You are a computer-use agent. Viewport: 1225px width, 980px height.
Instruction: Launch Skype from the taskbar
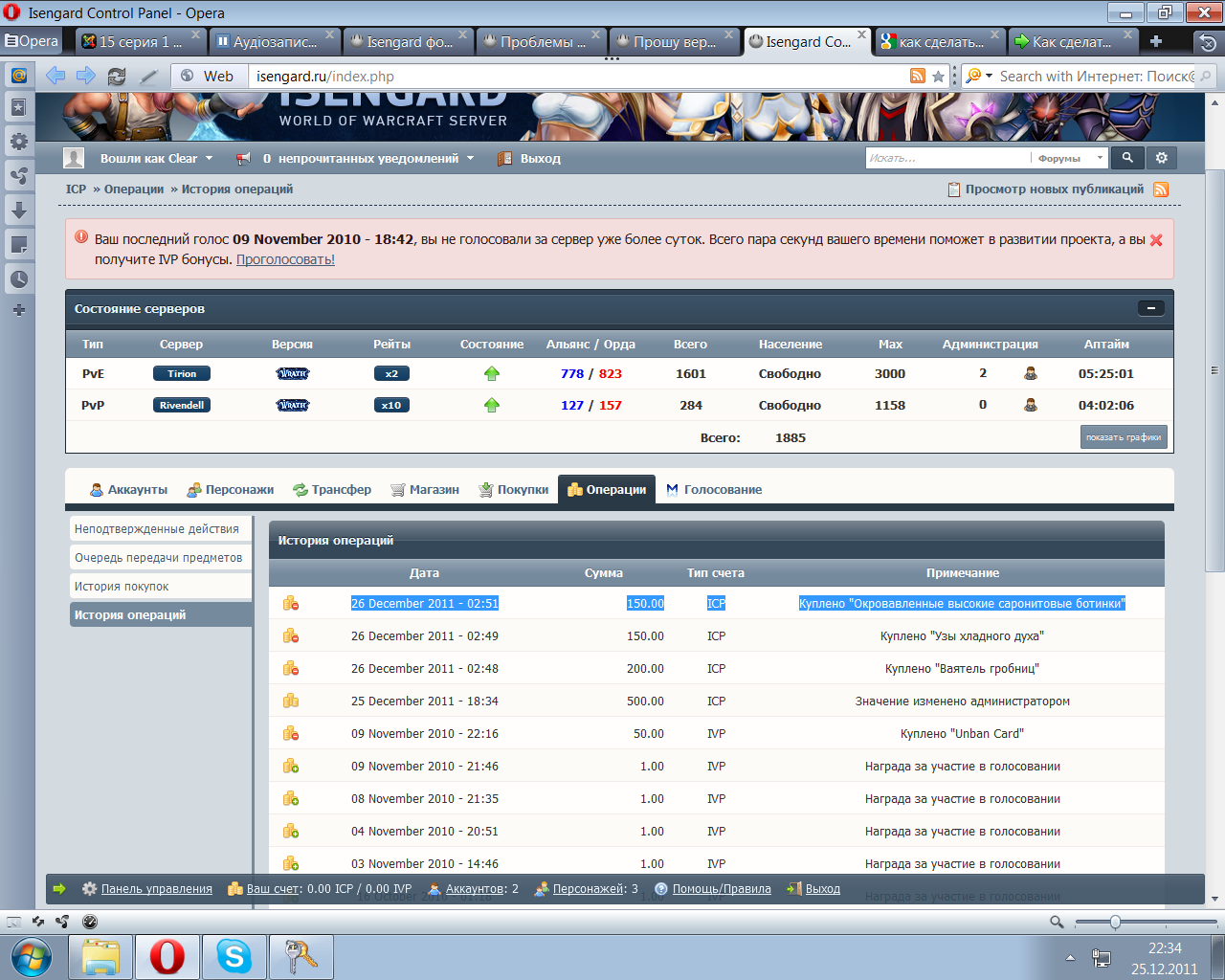pyautogui.click(x=234, y=956)
